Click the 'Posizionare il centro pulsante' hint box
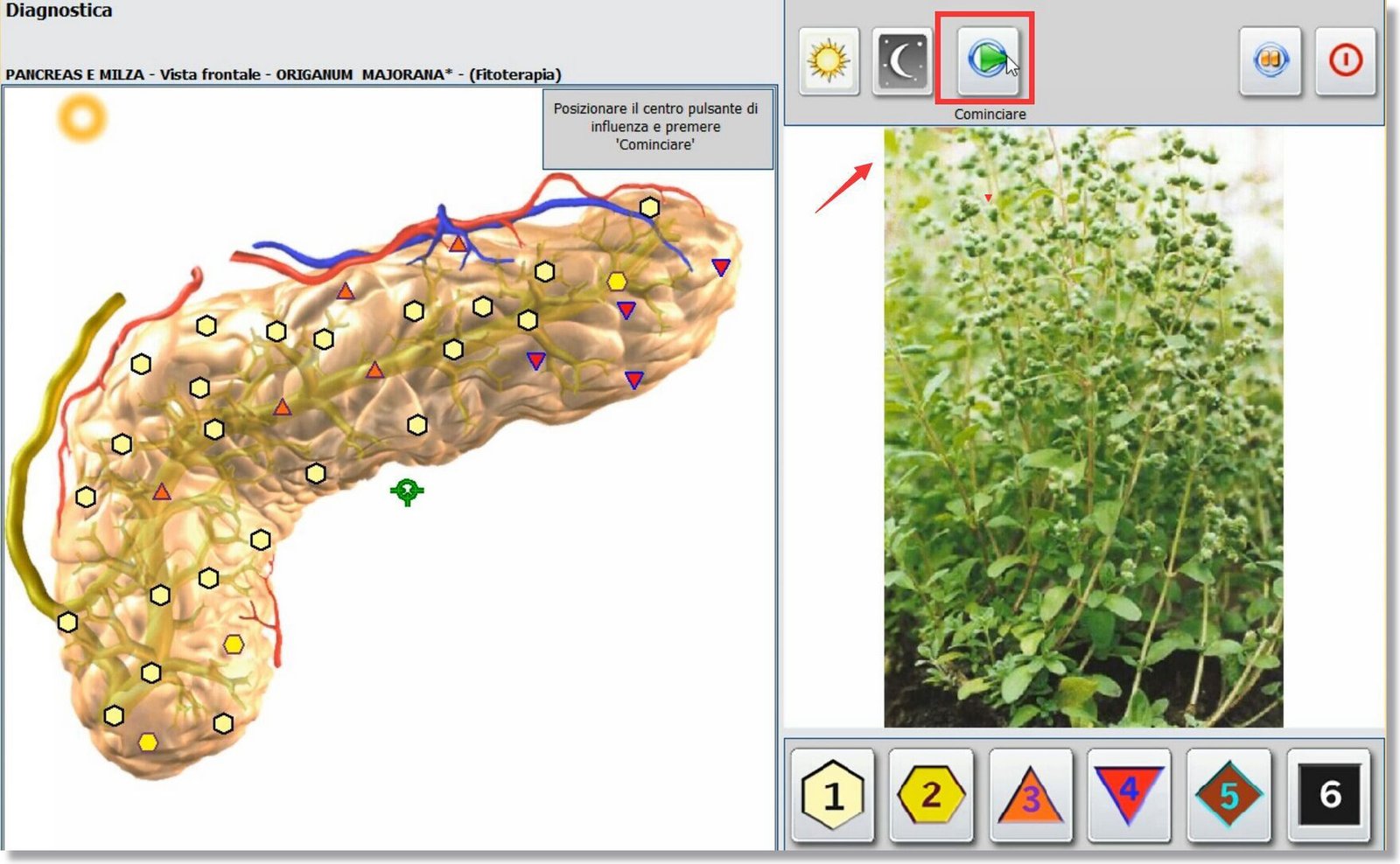1400x864 pixels. (657, 129)
